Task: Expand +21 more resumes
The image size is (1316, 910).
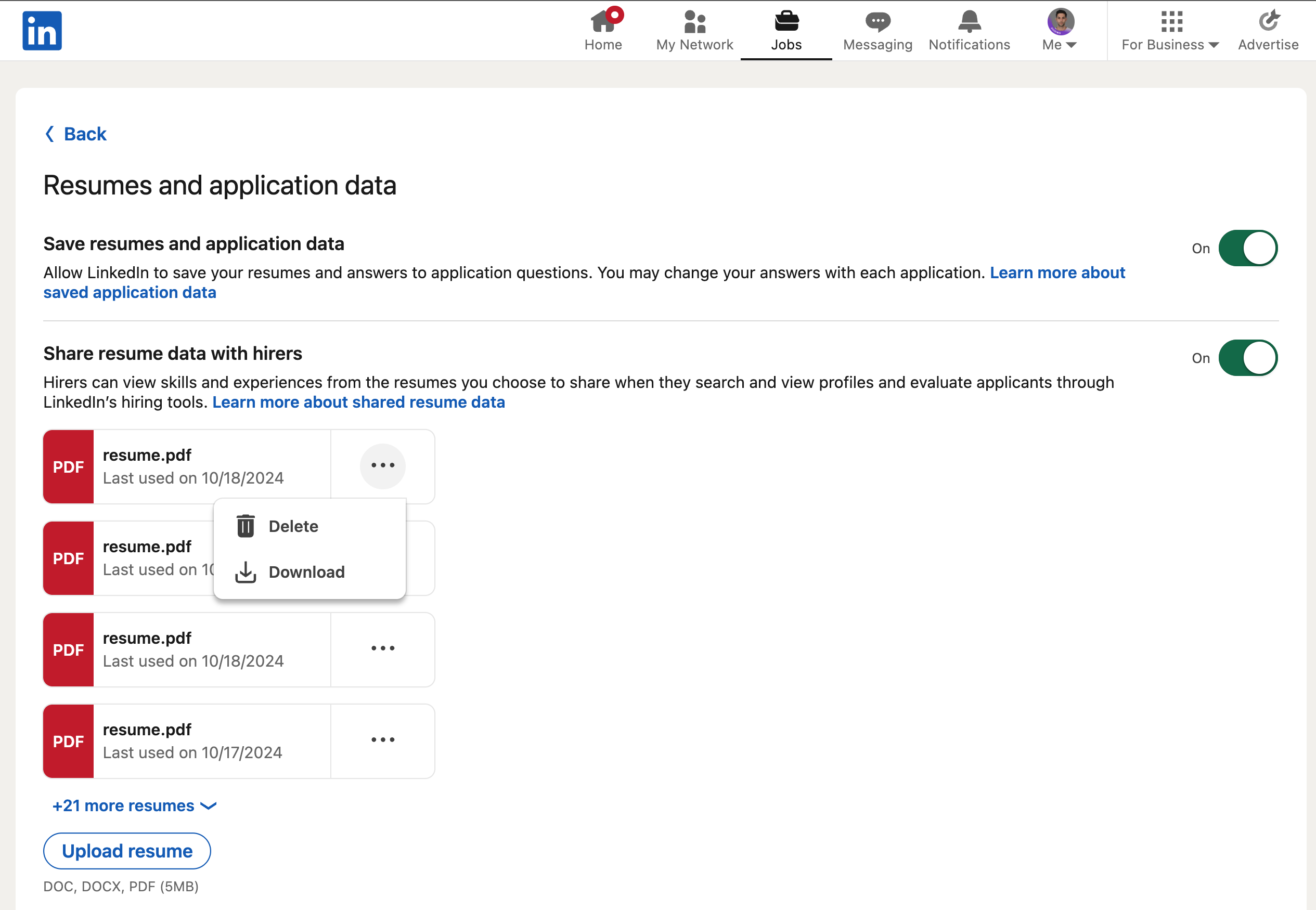Action: pos(135,805)
